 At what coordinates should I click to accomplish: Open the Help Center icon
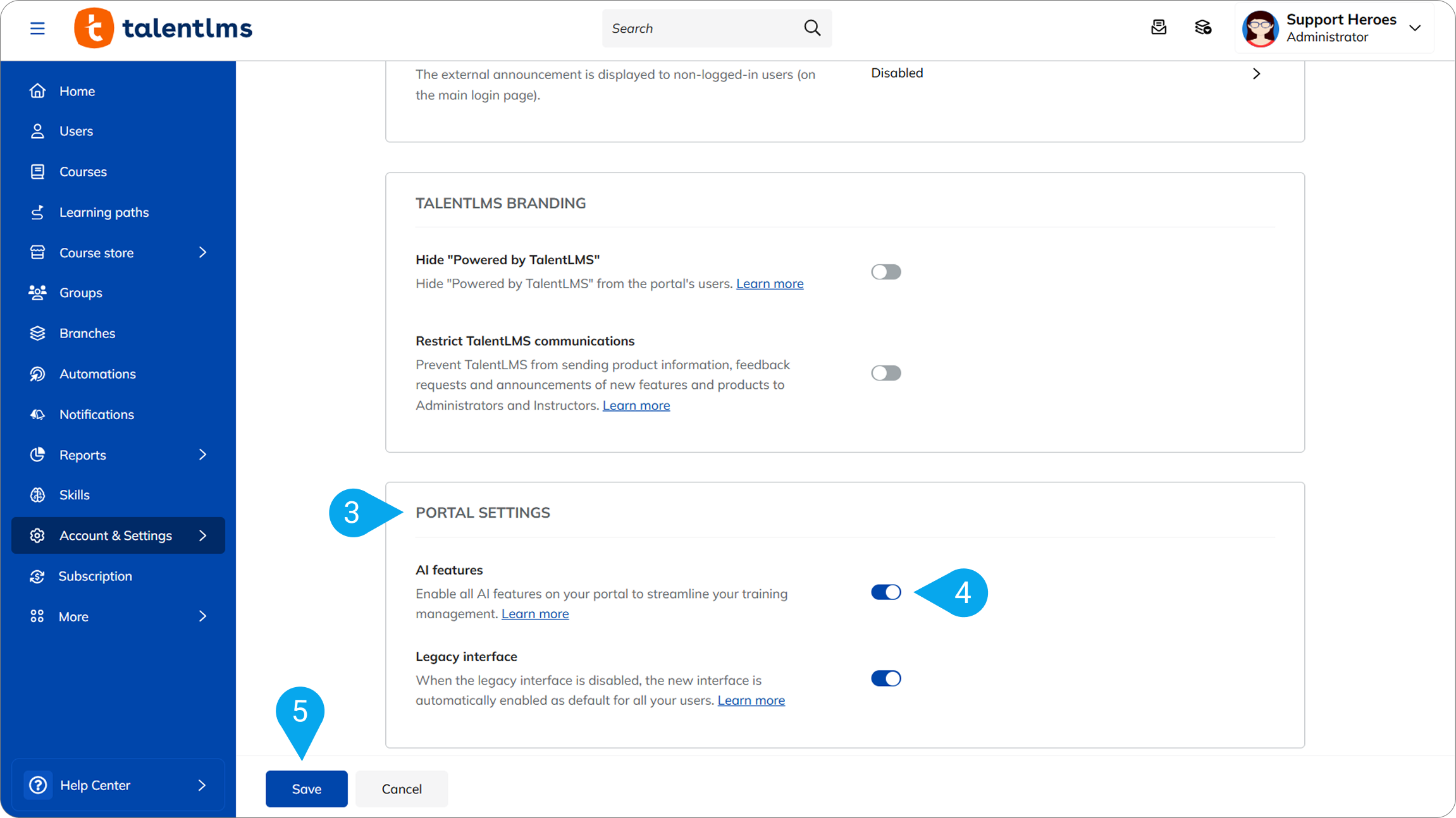pyautogui.click(x=38, y=785)
